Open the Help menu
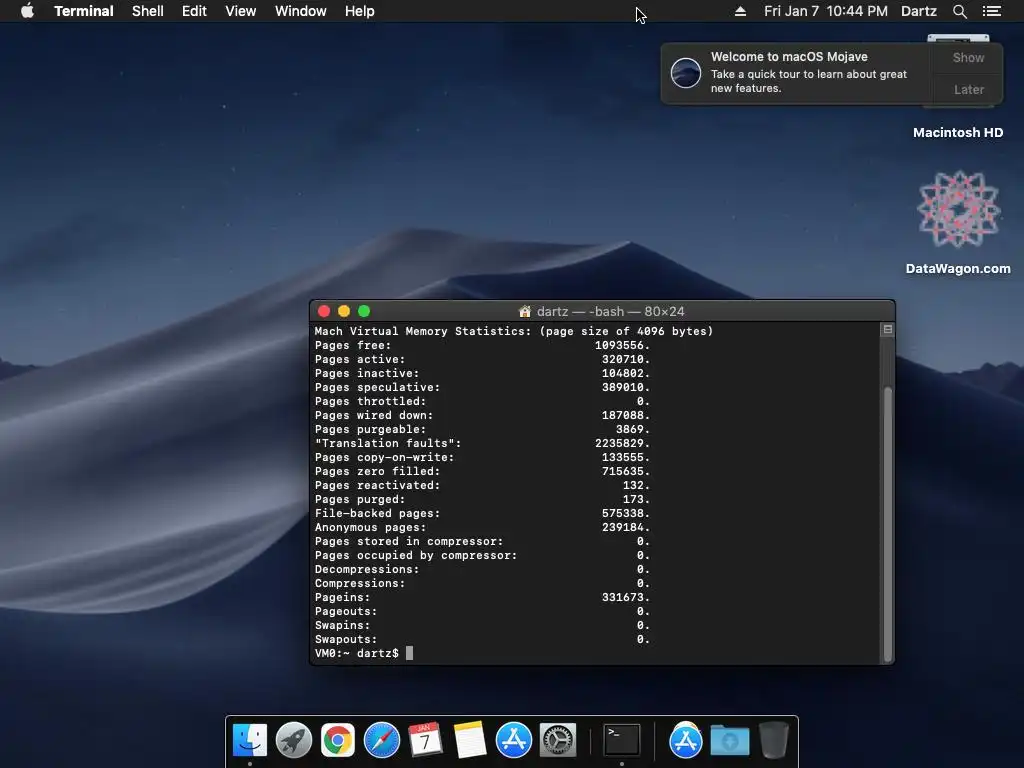 pyautogui.click(x=359, y=11)
